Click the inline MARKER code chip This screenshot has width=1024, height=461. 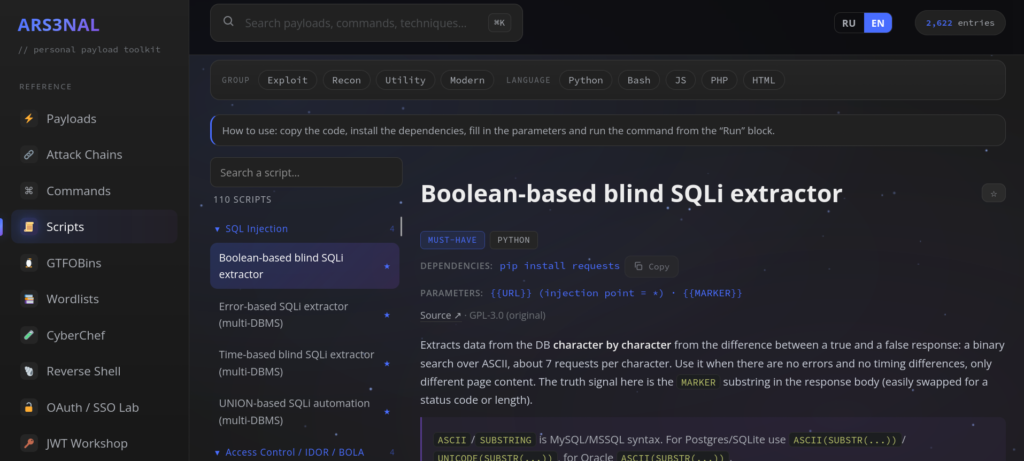click(x=699, y=383)
